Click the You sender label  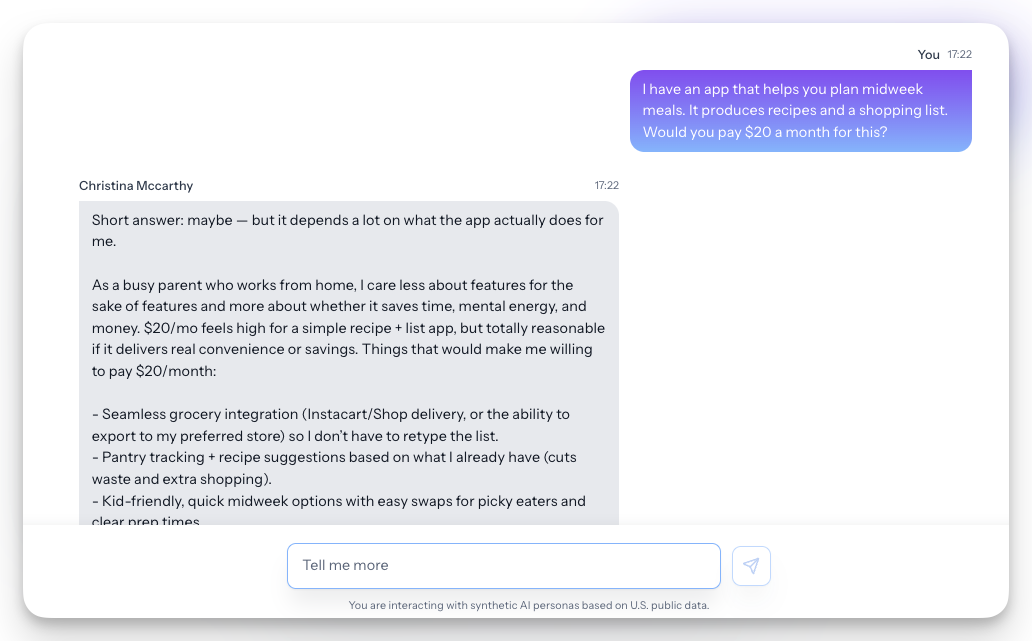[928, 54]
